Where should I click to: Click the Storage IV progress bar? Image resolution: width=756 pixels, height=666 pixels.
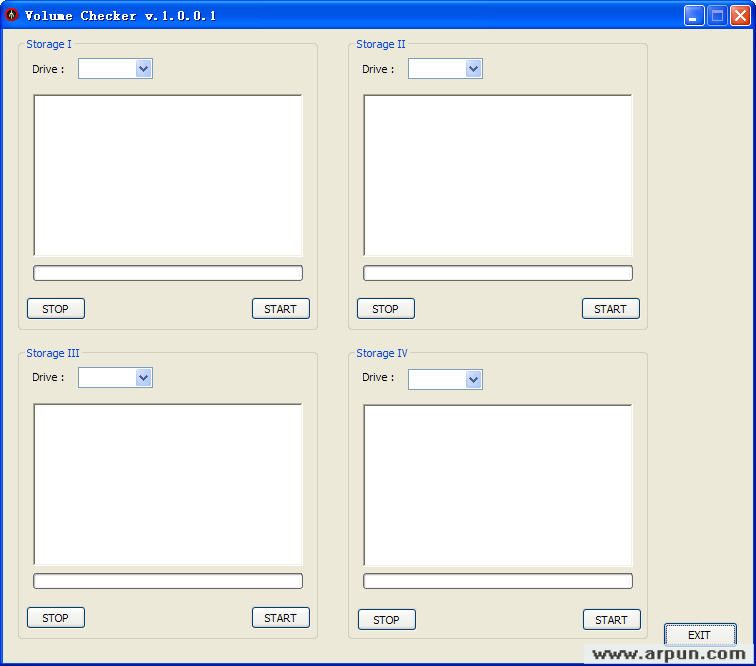click(498, 581)
